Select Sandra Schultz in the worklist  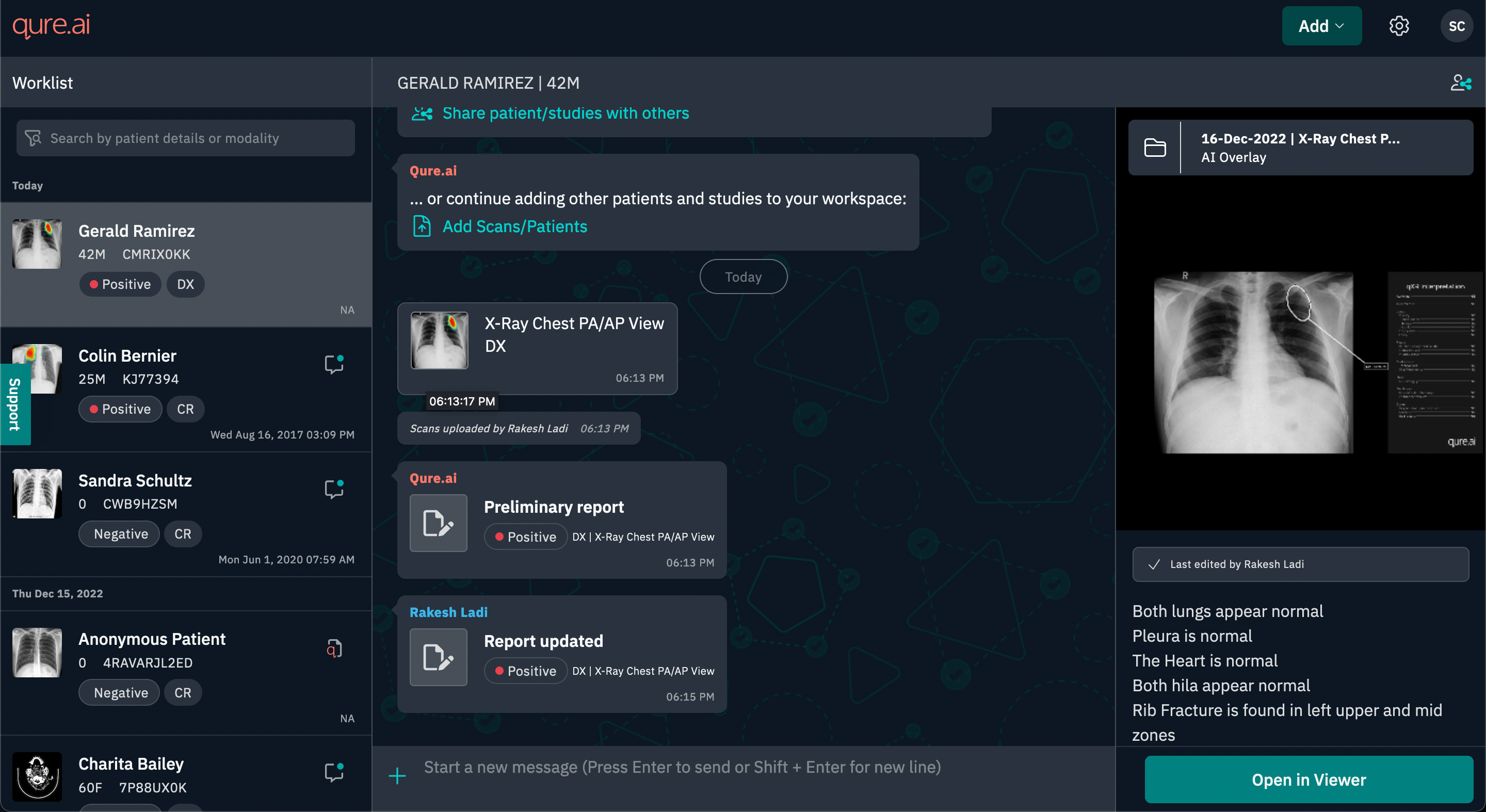(x=186, y=514)
